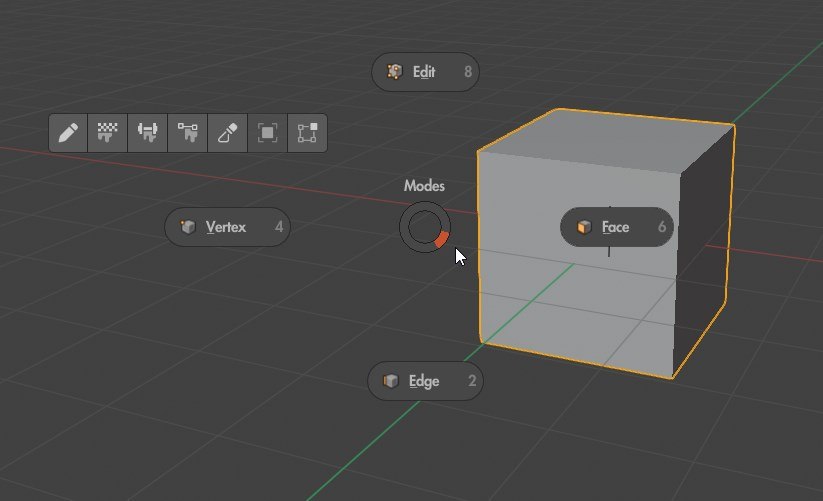Choose Face in the Modes pie menu
823x501 pixels.
[617, 227]
